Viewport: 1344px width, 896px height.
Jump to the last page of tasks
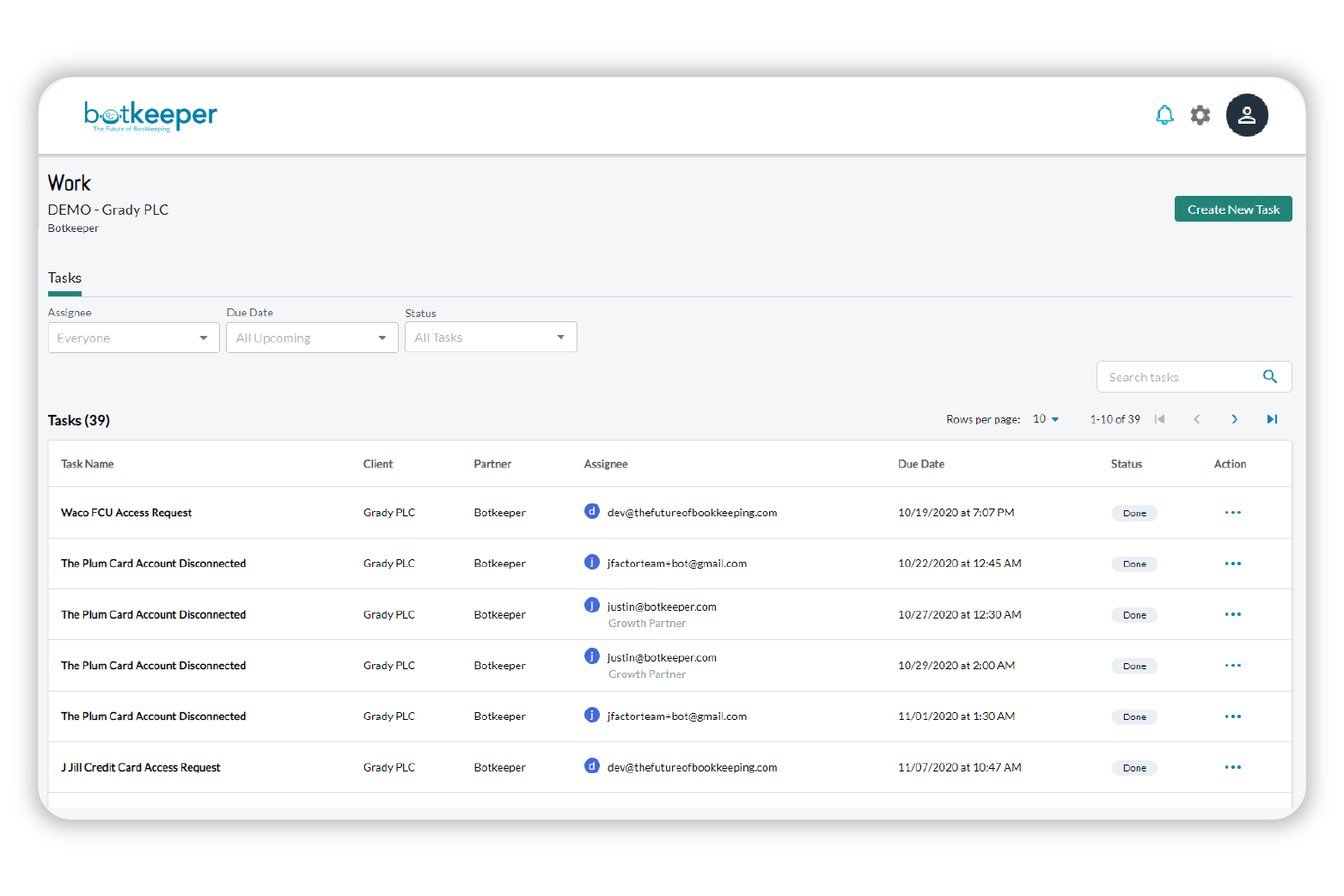(1272, 419)
